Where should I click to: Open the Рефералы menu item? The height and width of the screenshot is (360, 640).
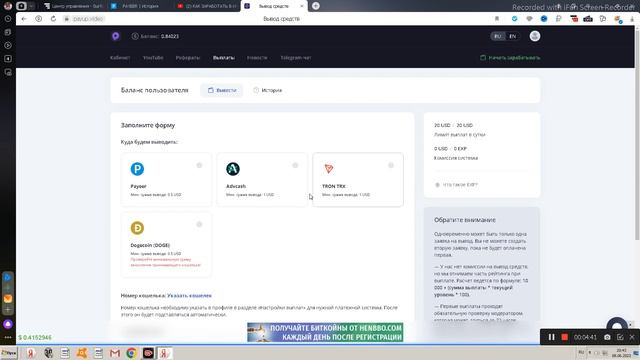pyautogui.click(x=188, y=58)
